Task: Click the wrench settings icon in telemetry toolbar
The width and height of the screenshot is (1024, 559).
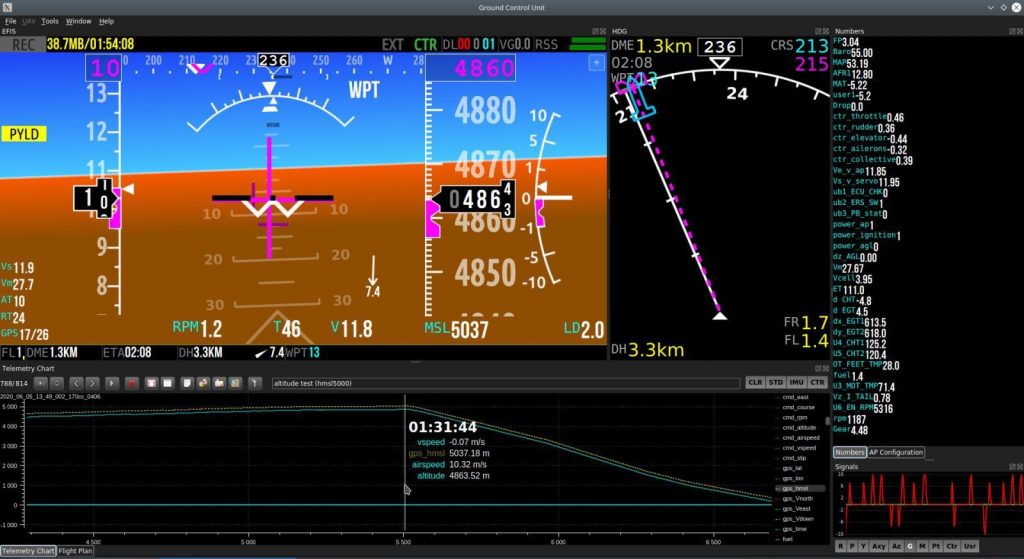Action: click(x=254, y=383)
